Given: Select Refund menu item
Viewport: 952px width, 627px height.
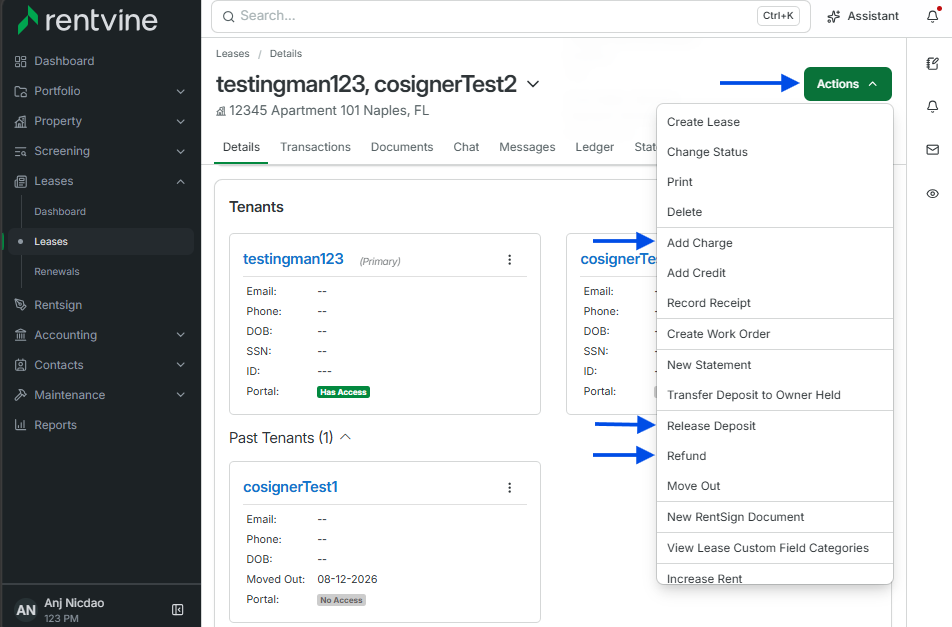Looking at the screenshot, I should pyautogui.click(x=775, y=456).
